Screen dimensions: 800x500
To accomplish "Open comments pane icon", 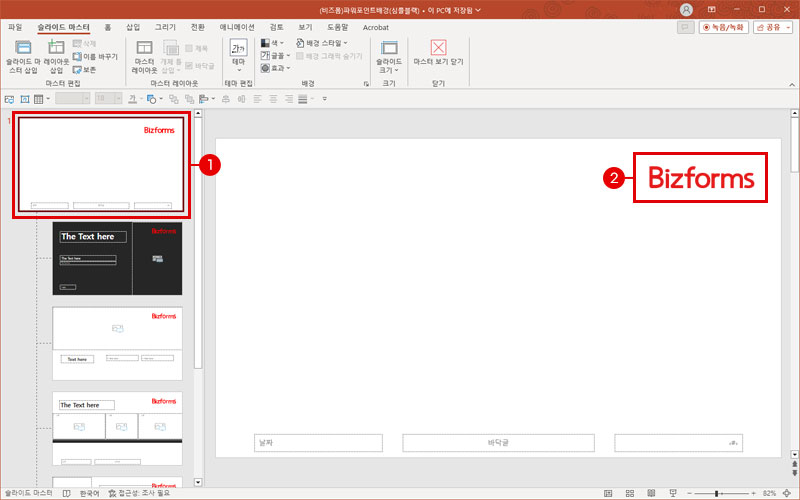I will pos(685,27).
